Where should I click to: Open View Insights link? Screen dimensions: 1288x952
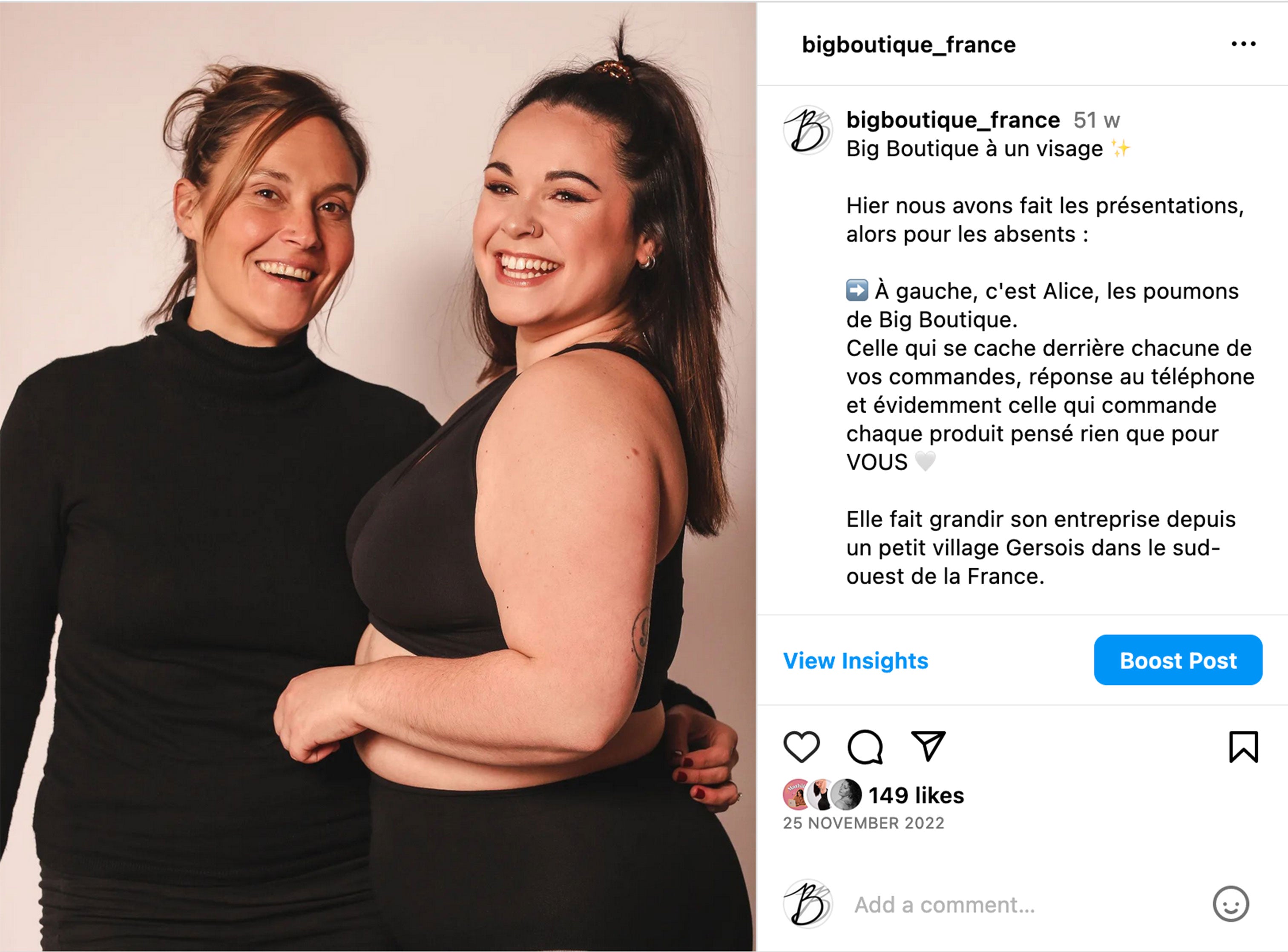point(855,660)
